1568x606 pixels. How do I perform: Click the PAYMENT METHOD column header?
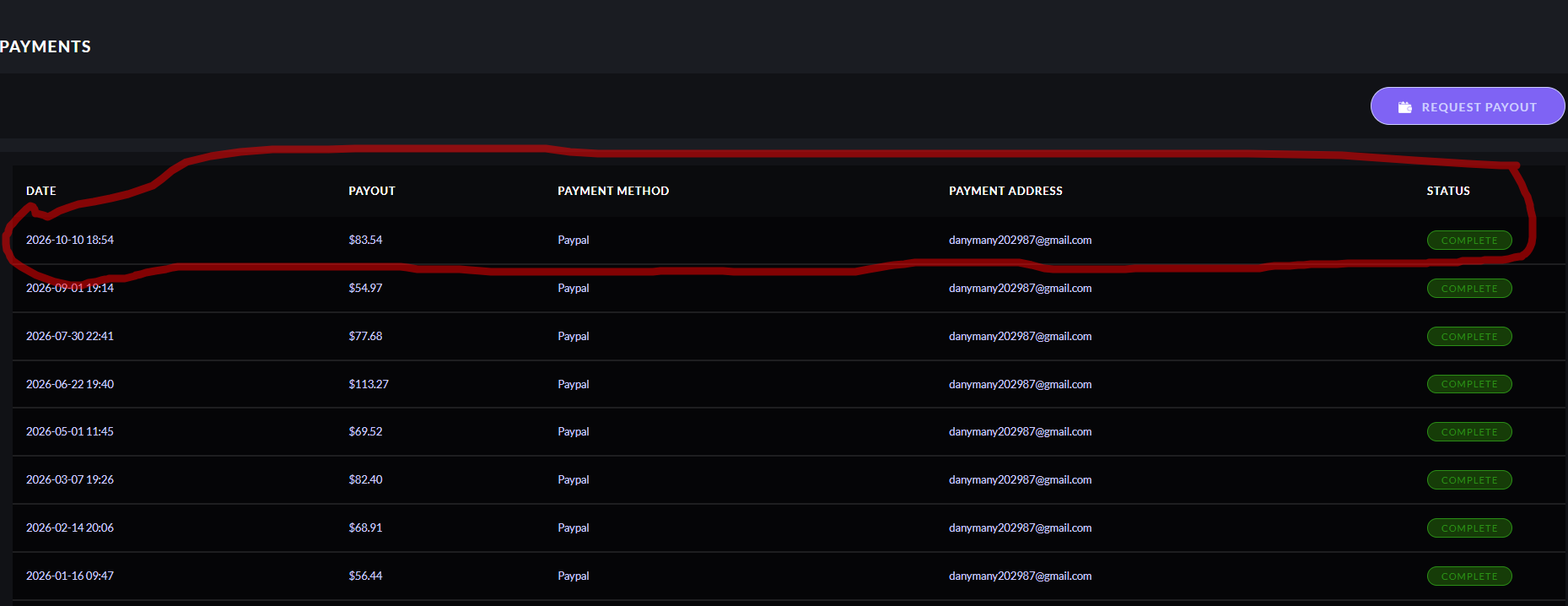point(613,191)
